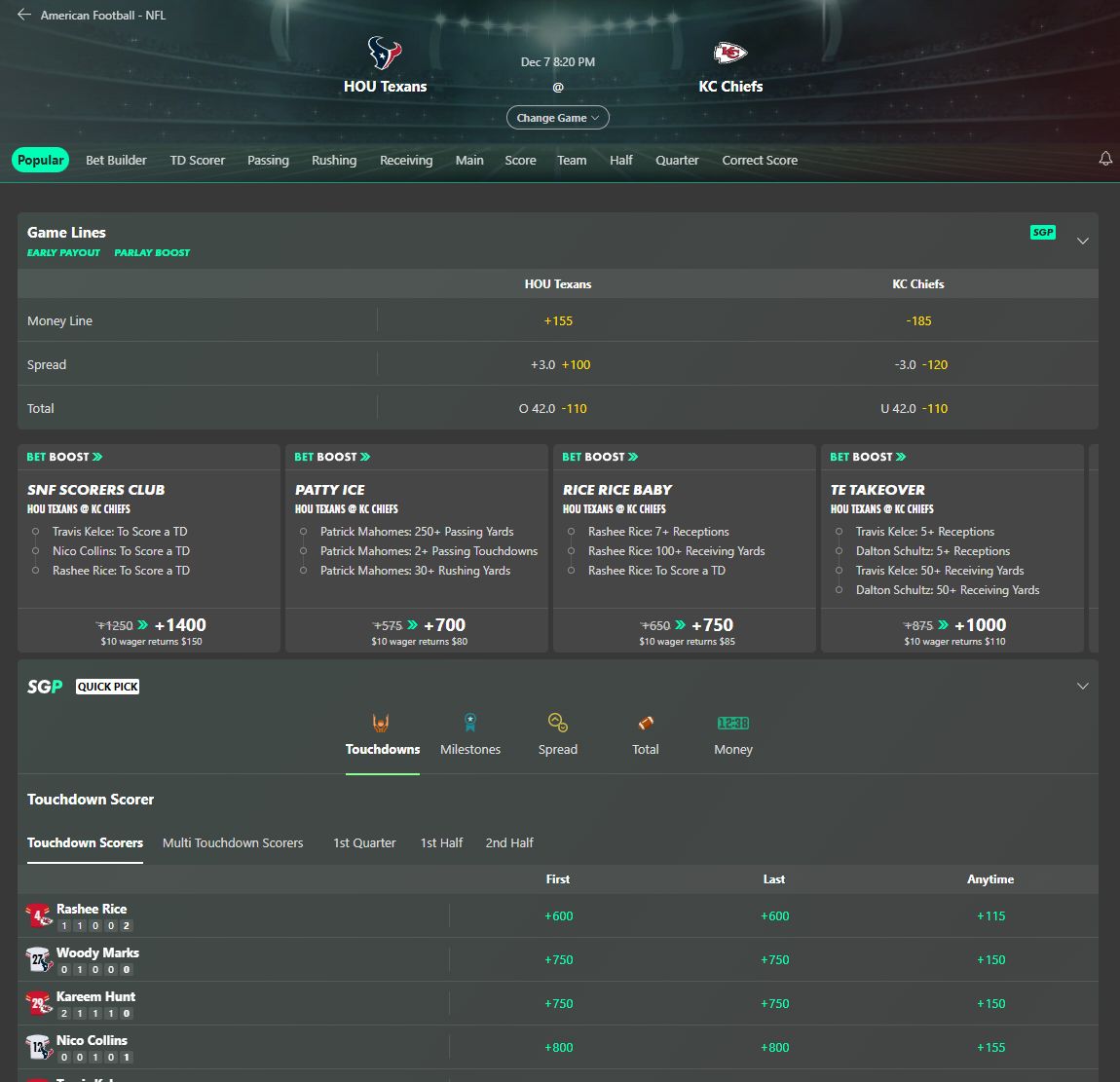
Task: Open notifications via the bell icon
Action: (1105, 159)
